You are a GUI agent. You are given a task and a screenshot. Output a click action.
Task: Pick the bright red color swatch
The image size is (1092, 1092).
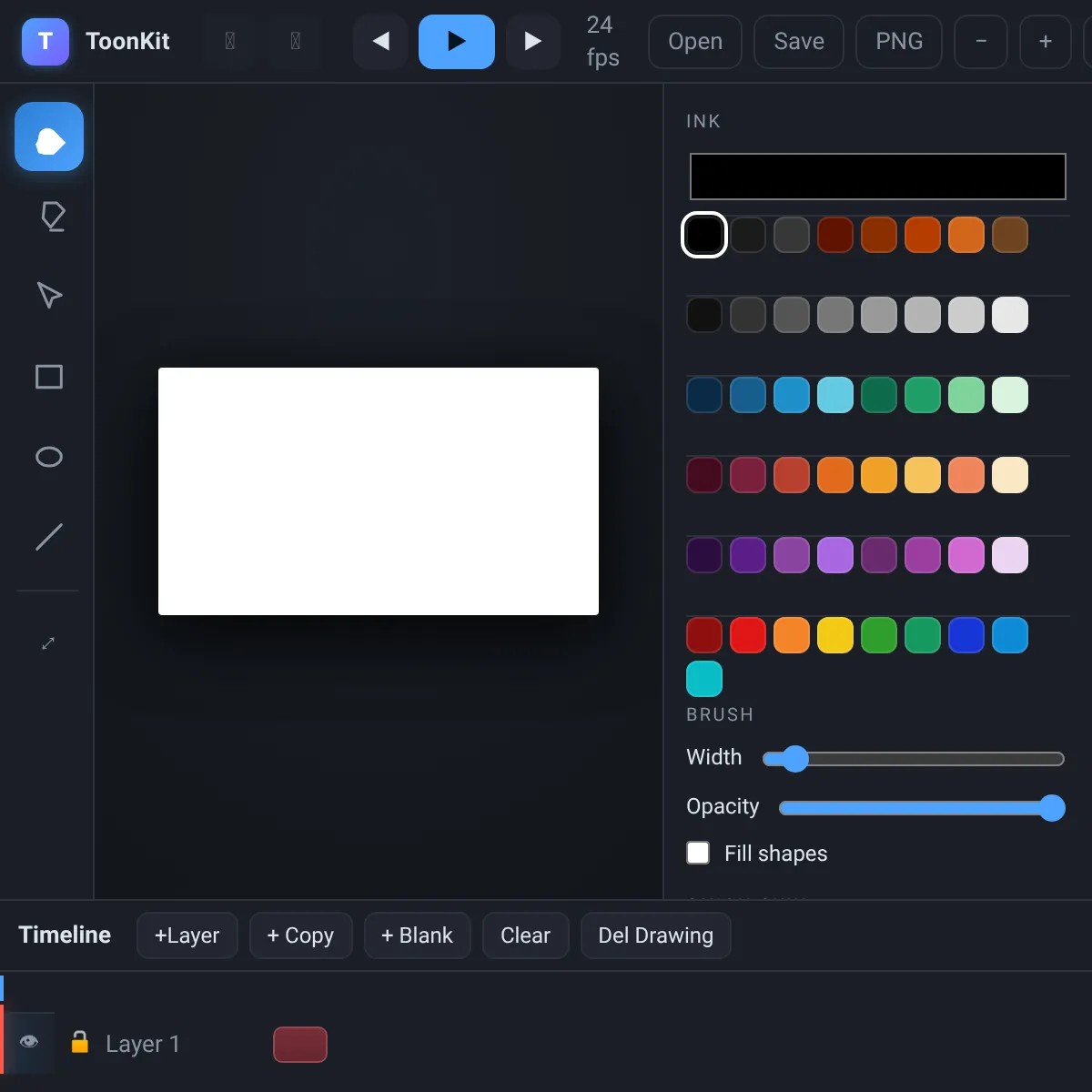point(748,635)
